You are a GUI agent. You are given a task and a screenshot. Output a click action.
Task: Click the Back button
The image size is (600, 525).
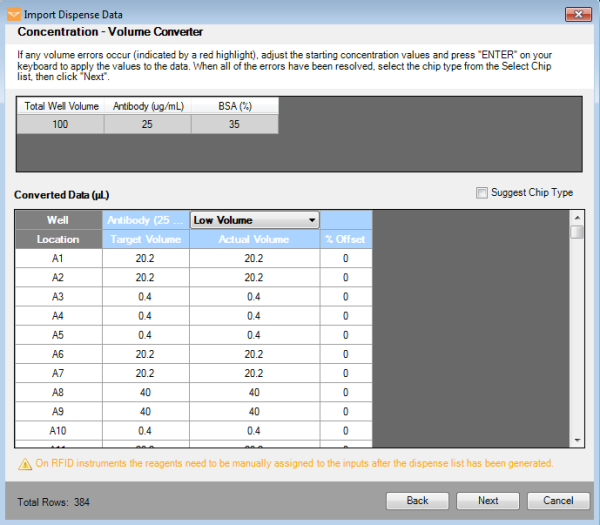(x=417, y=501)
